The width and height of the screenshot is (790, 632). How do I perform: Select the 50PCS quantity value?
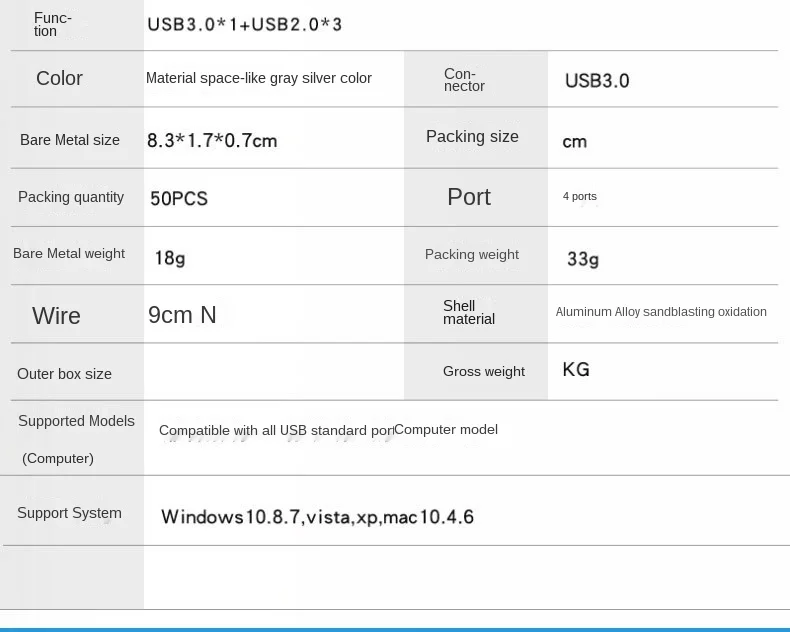[179, 198]
